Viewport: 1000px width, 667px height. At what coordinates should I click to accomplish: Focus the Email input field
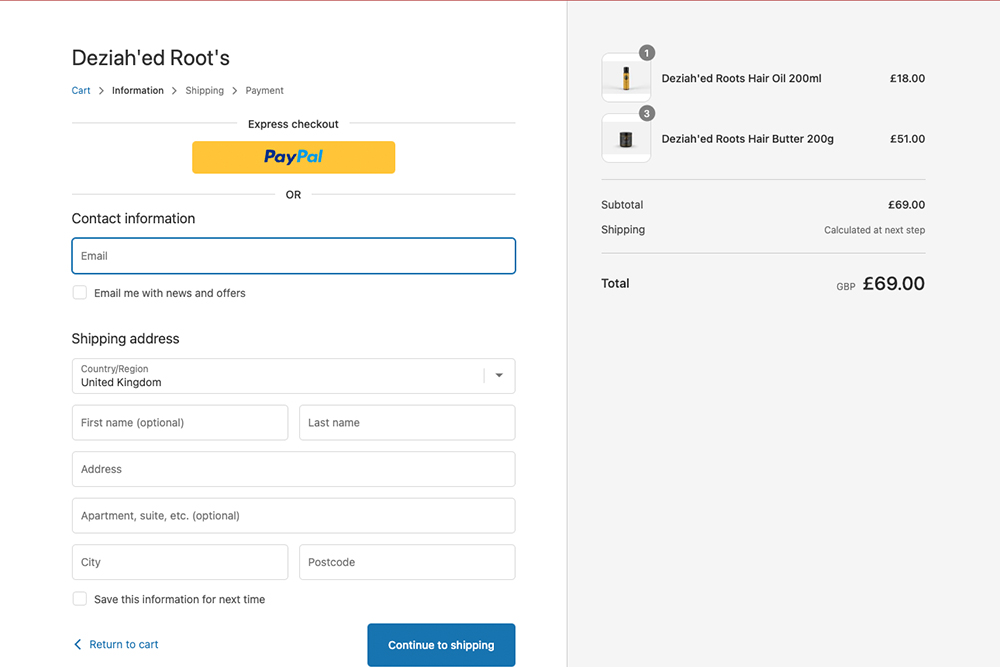tap(293, 256)
